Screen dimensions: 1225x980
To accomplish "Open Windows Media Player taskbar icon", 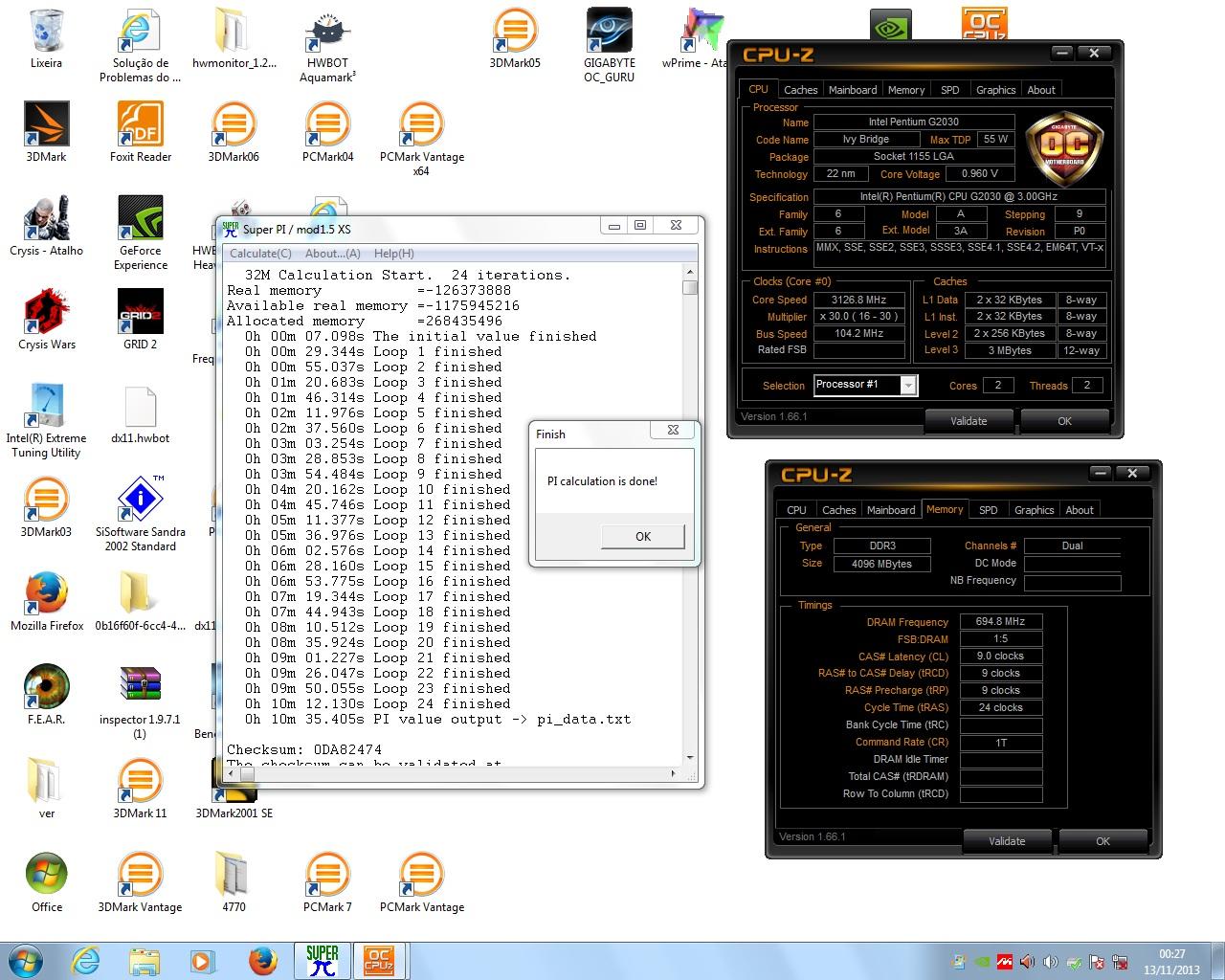I will [202, 960].
